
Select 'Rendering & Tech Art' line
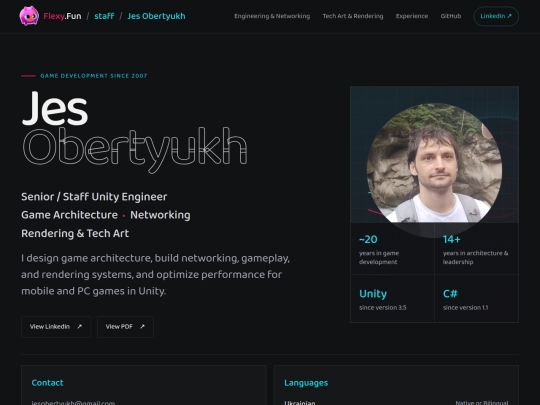[x=75, y=233]
